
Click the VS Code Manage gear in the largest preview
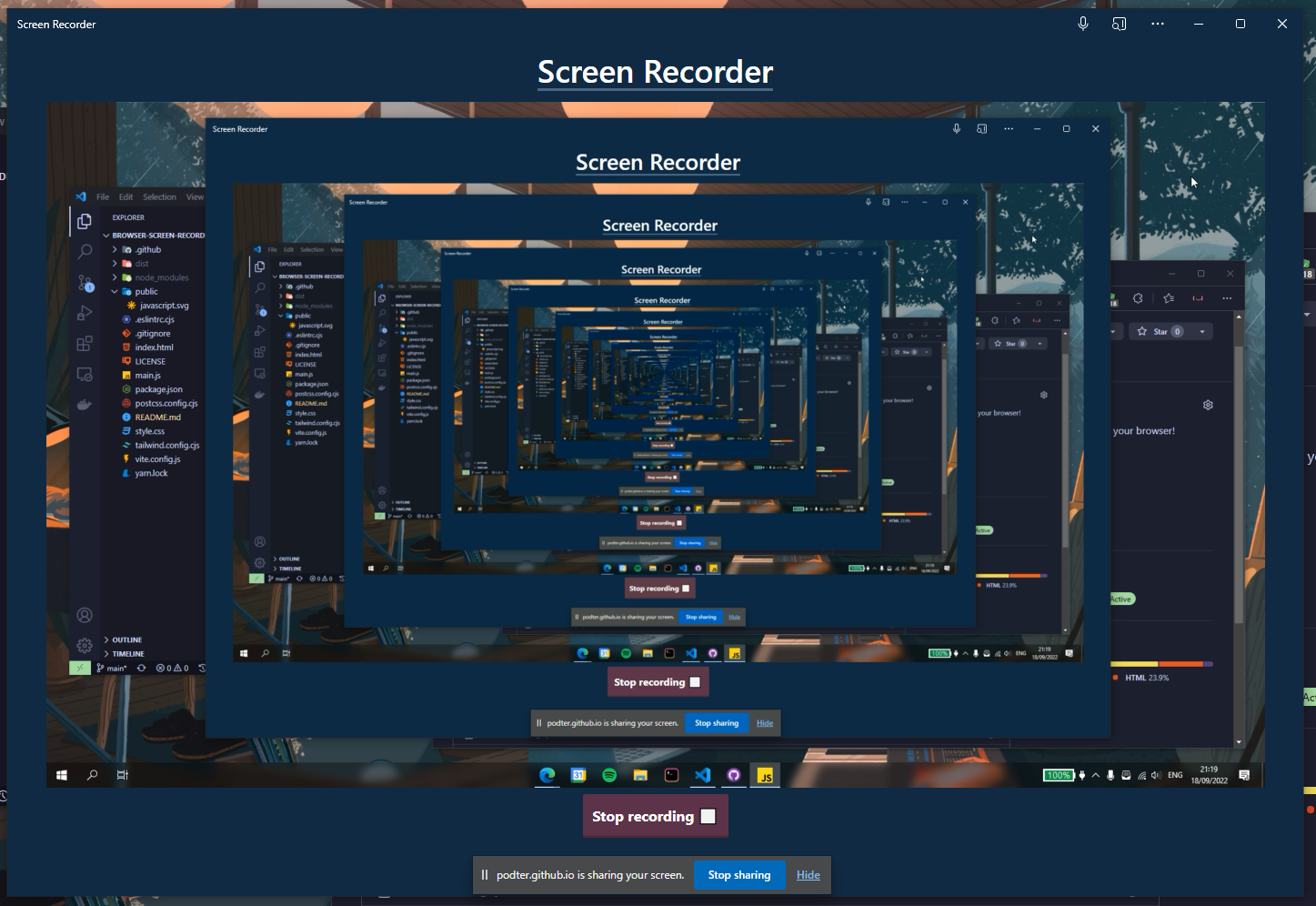85,646
